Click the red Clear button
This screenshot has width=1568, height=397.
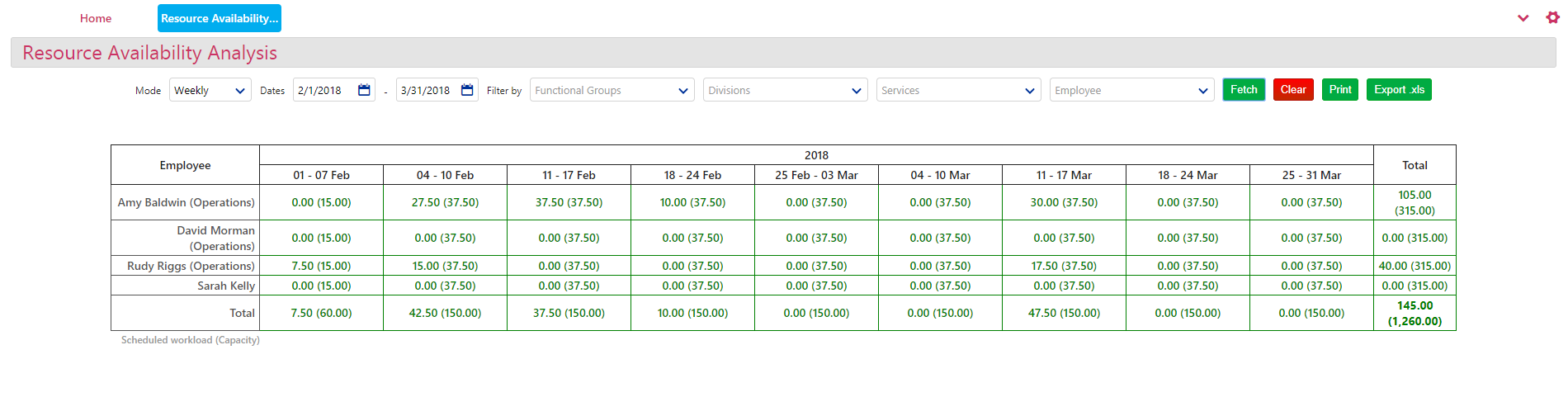[1293, 89]
